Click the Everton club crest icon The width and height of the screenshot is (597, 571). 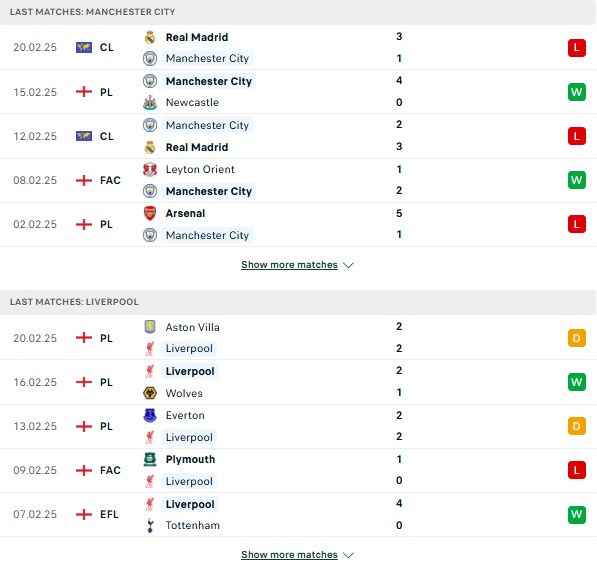pyautogui.click(x=150, y=415)
